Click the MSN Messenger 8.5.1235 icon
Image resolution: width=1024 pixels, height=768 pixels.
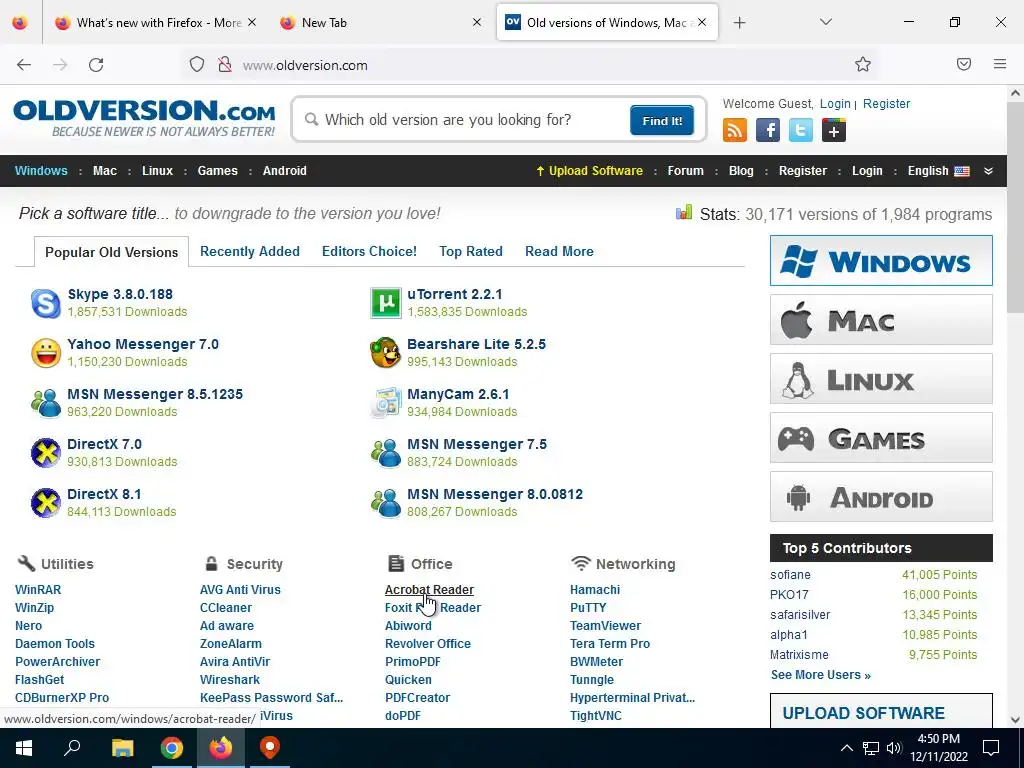(x=46, y=403)
